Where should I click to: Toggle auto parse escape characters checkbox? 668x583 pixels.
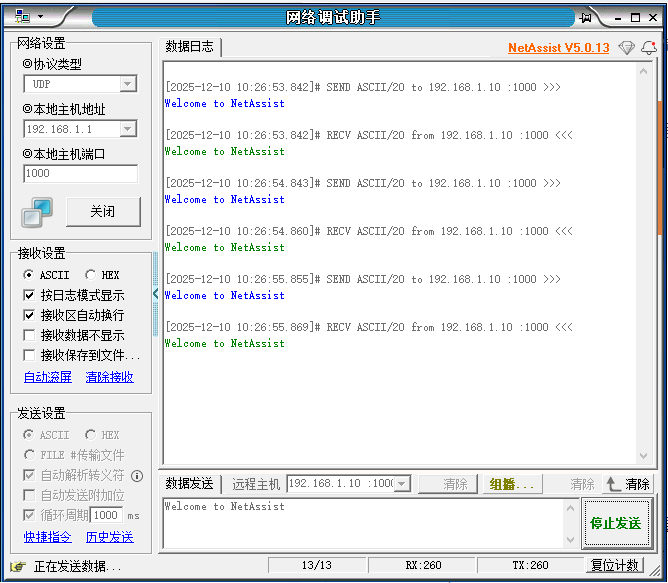tap(29, 475)
